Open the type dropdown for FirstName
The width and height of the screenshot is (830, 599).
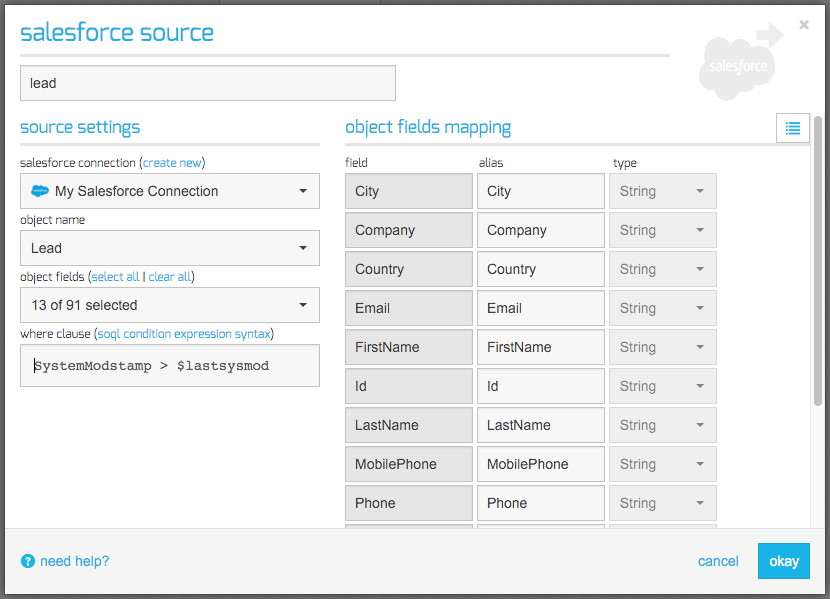pyautogui.click(x=663, y=347)
